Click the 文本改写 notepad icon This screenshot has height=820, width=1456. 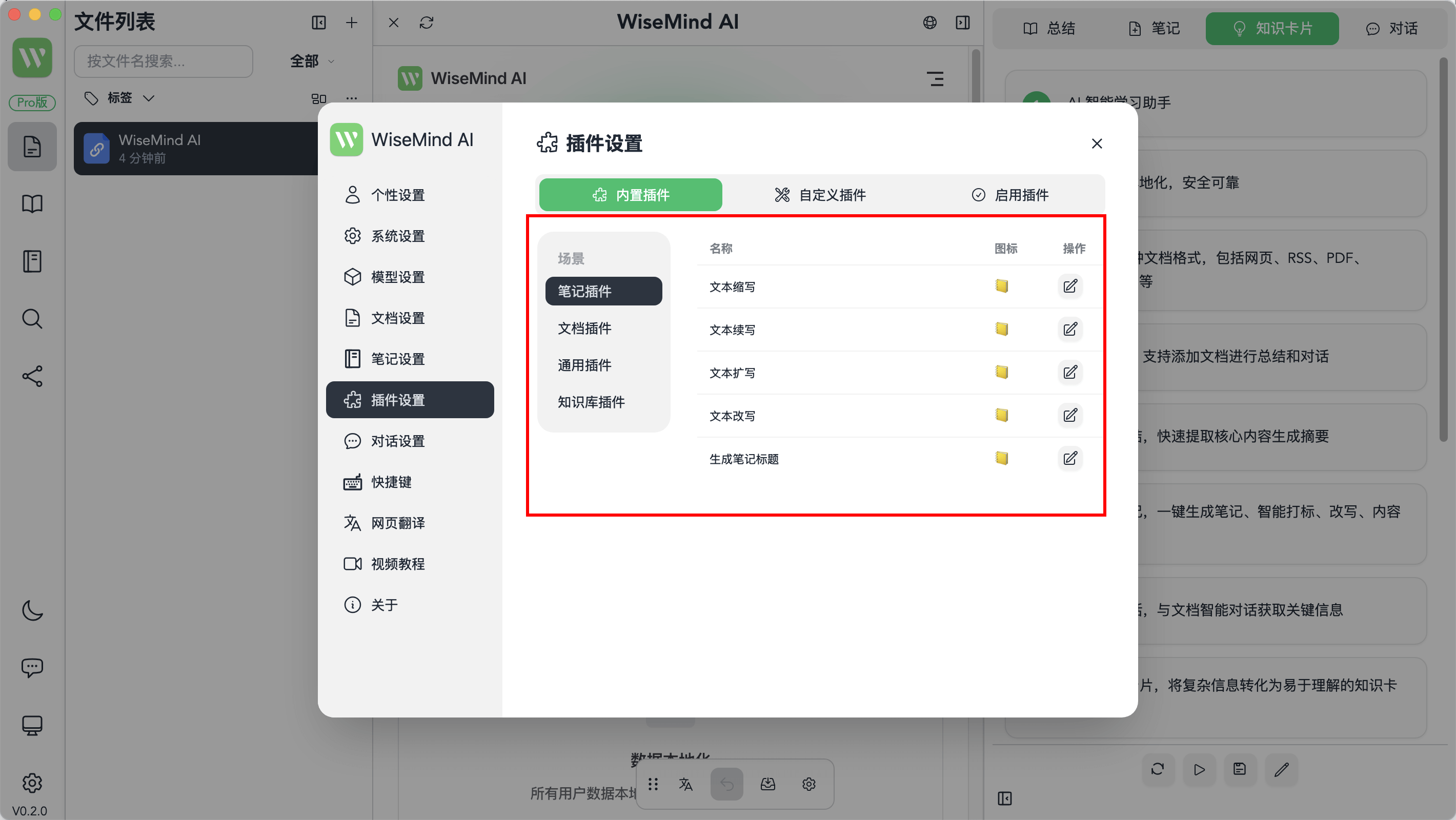[x=1002, y=415]
